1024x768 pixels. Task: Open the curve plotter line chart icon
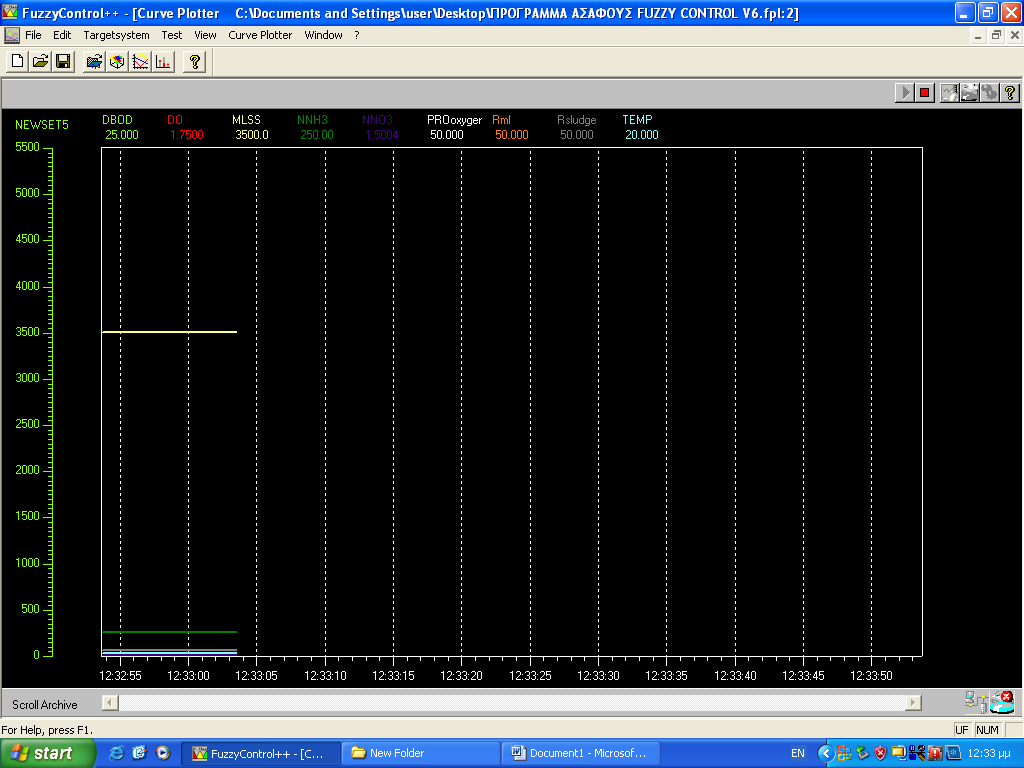tap(140, 61)
